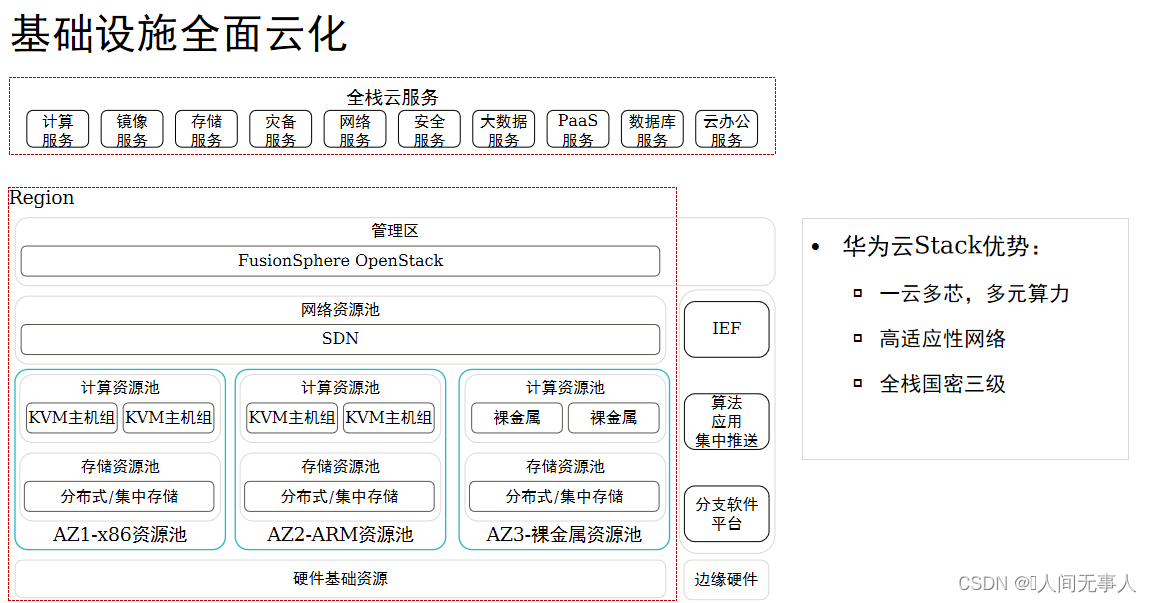Image resolution: width=1152 pixels, height=603 pixels.
Task: Select the 管理区 heading
Action: tap(395, 231)
